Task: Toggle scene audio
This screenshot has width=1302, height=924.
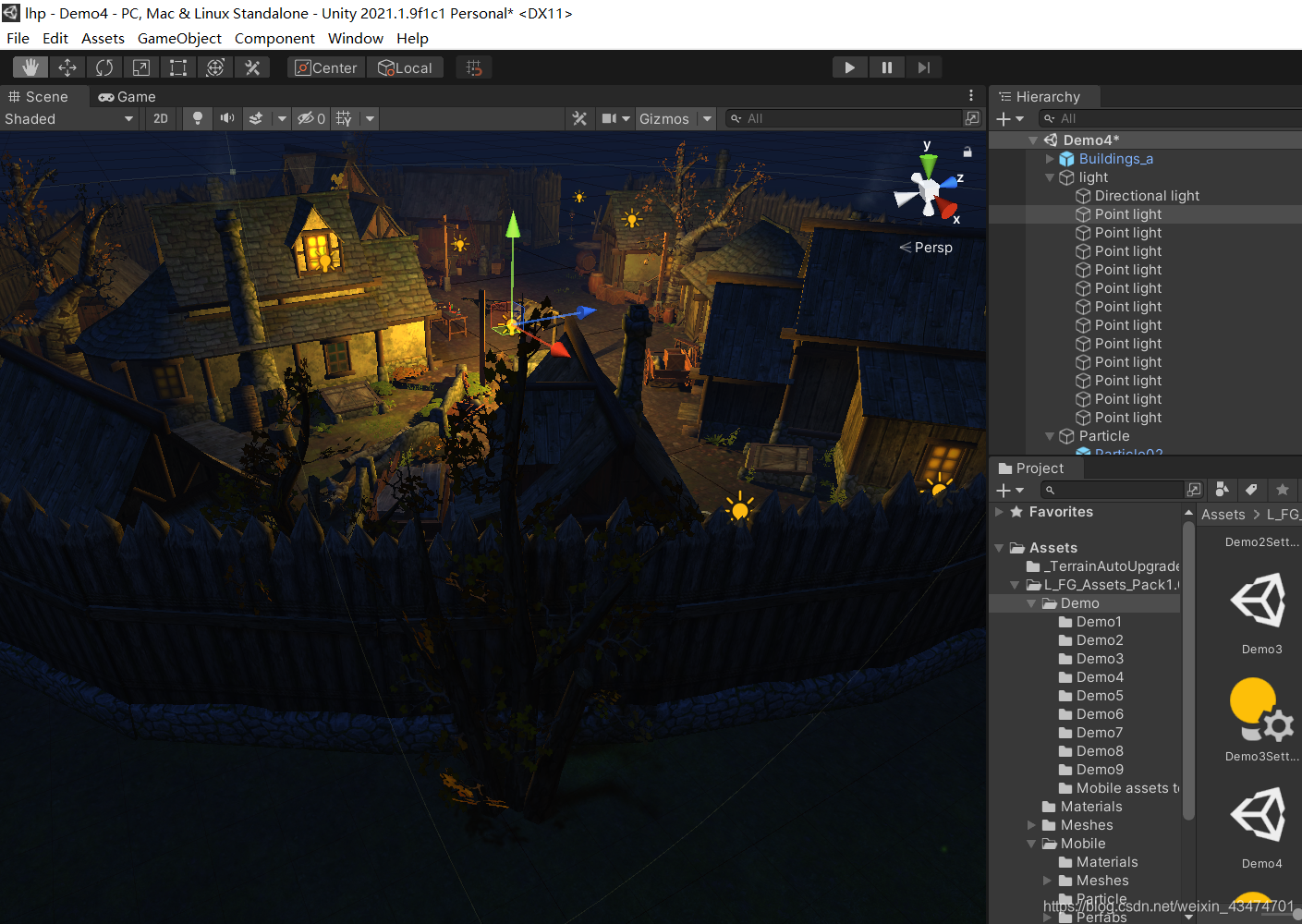Action: pos(226,118)
